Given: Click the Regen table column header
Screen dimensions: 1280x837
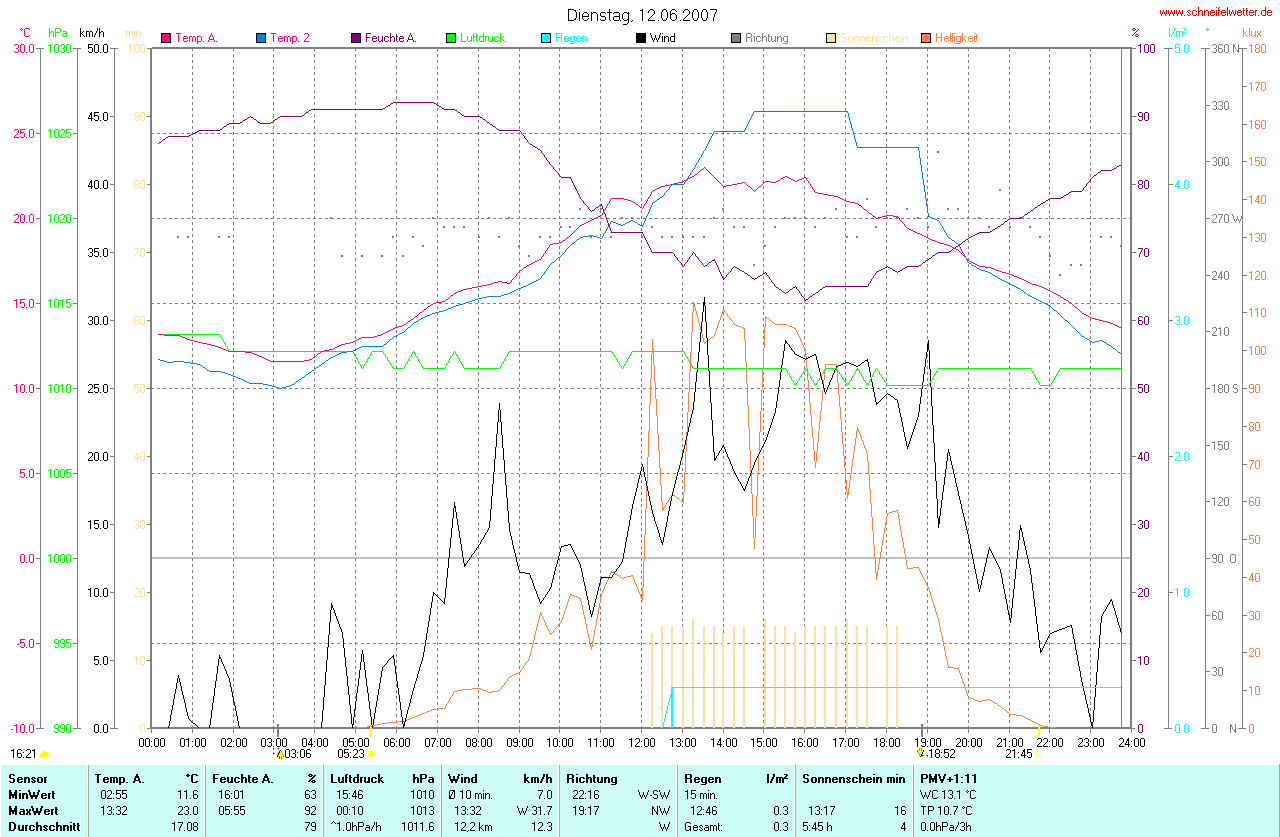Looking at the screenshot, I should point(703,778).
